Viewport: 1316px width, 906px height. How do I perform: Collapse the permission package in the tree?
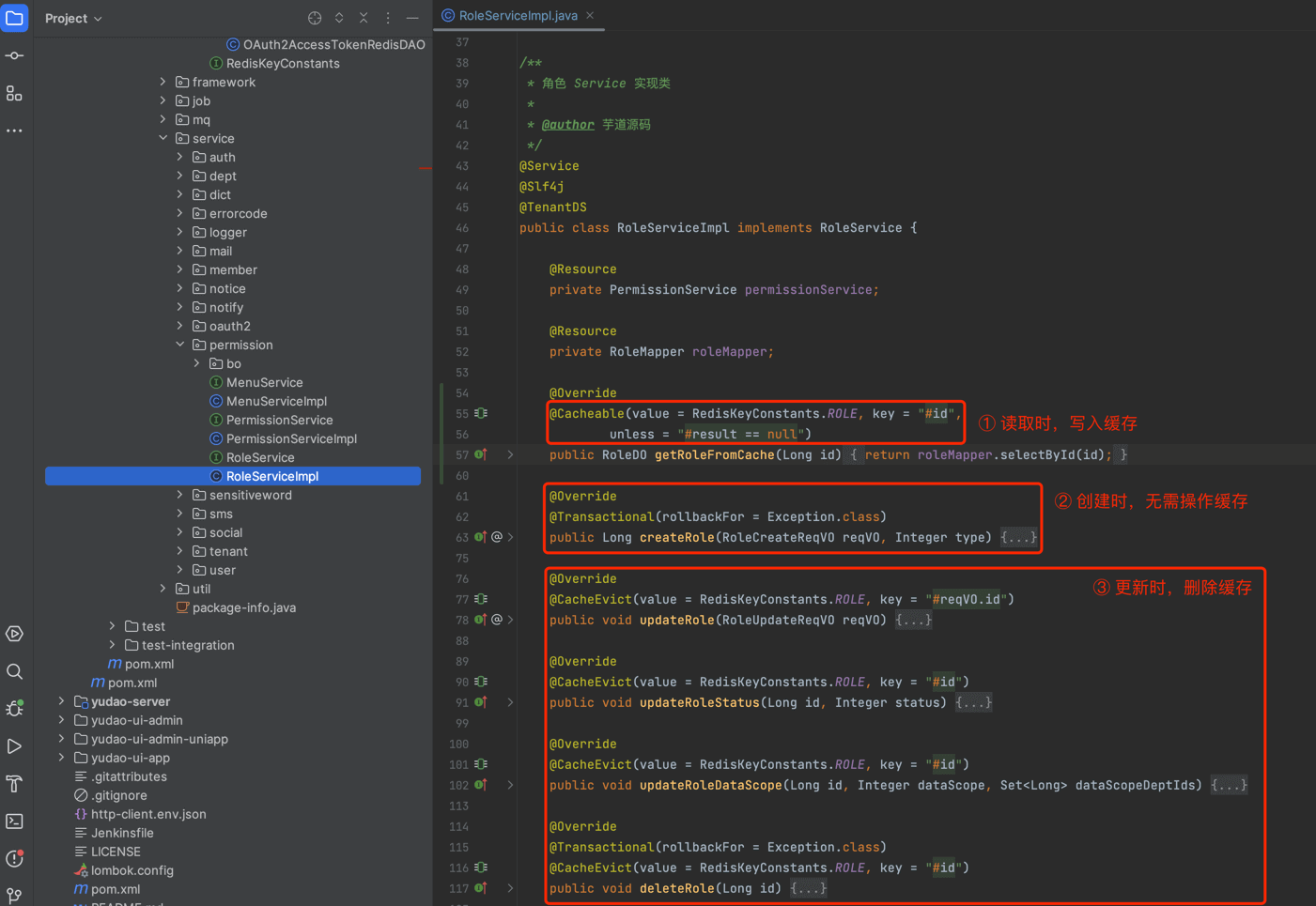[x=179, y=345]
